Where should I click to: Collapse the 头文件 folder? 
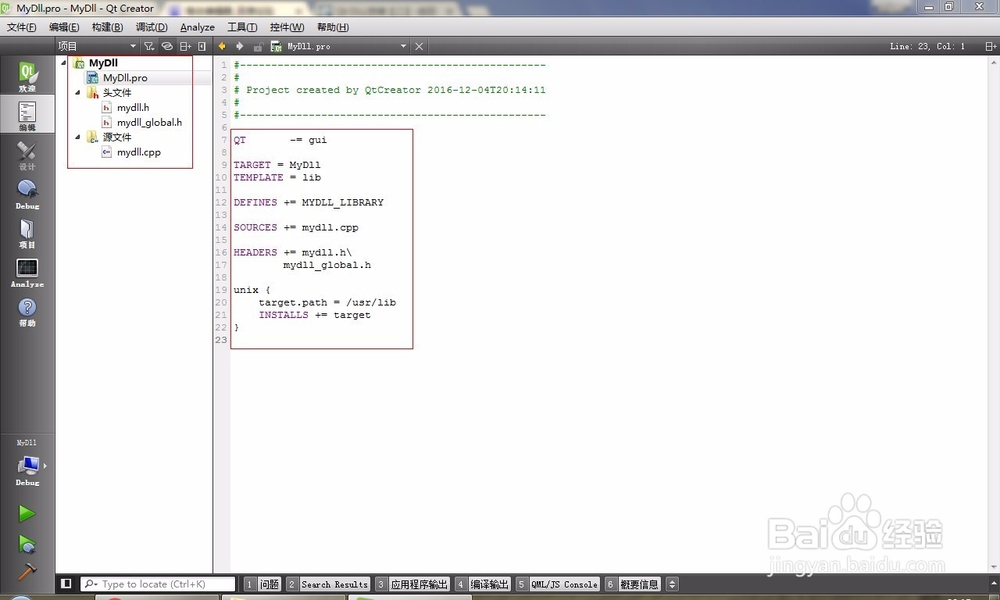click(78, 92)
